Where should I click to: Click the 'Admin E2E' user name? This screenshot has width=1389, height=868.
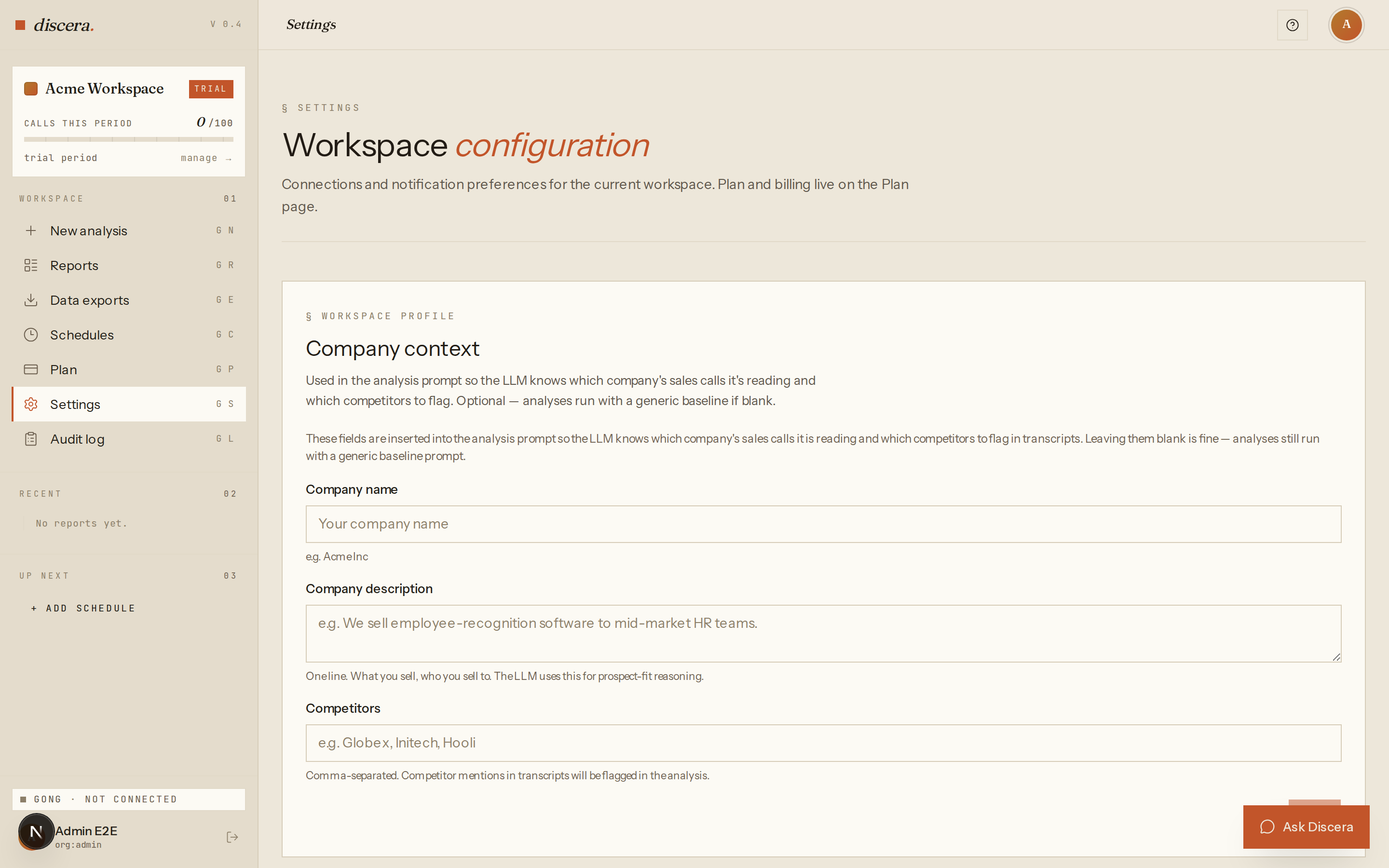(x=86, y=831)
